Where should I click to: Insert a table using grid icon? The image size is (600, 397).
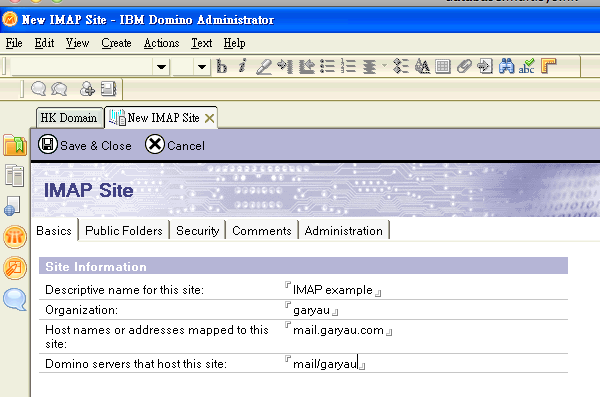443,67
